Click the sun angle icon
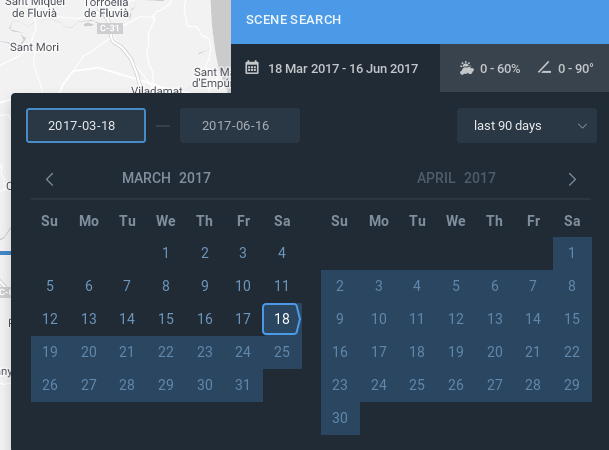 coord(544,69)
